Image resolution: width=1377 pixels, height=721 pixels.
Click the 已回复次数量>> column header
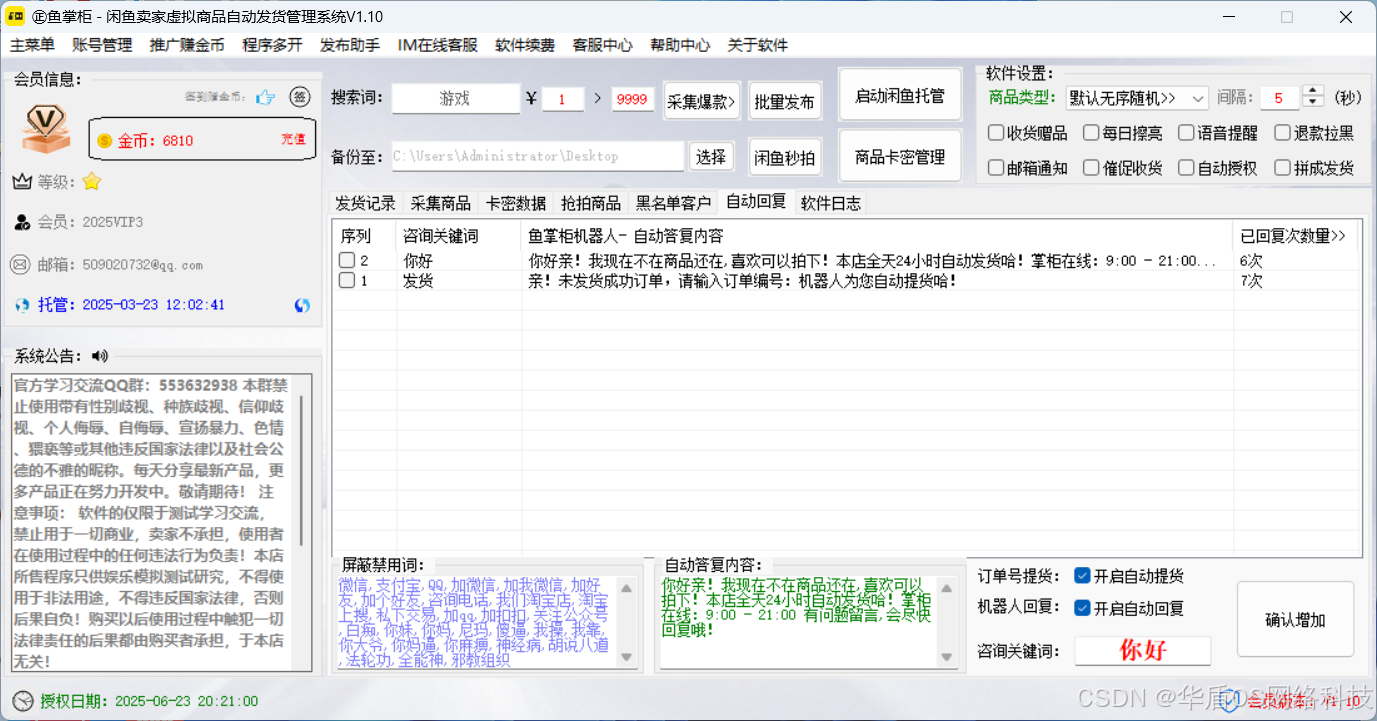coord(1295,236)
